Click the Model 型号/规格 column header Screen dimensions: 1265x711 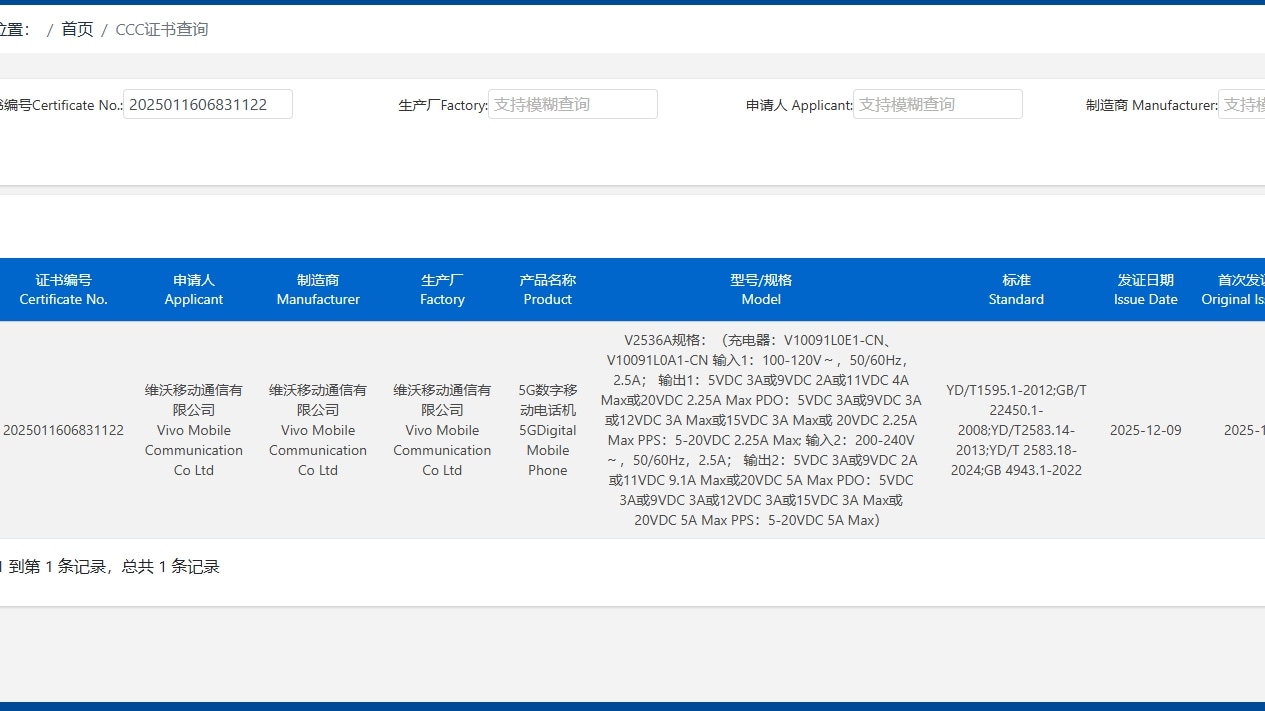(761, 289)
